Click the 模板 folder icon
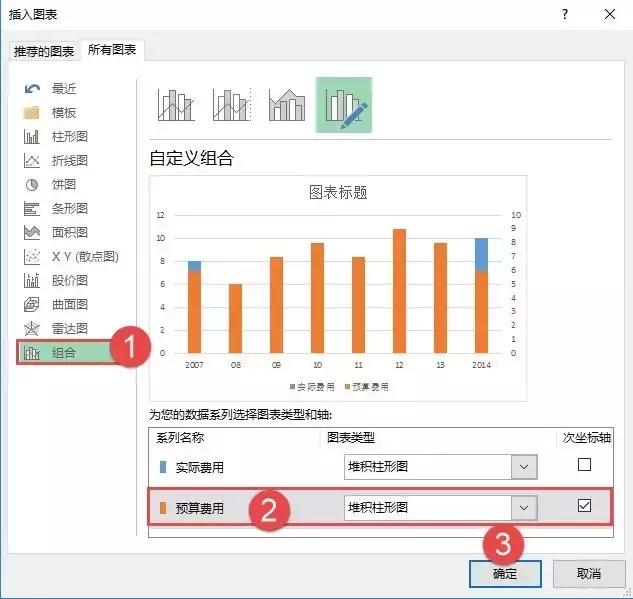This screenshot has height=599, width=633. pos(31,113)
